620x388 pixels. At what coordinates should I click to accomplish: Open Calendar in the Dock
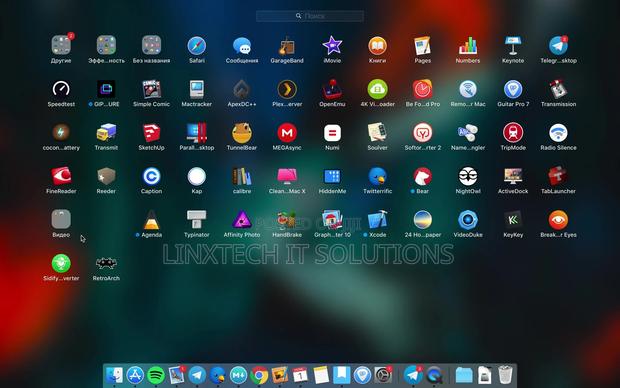[300, 375]
